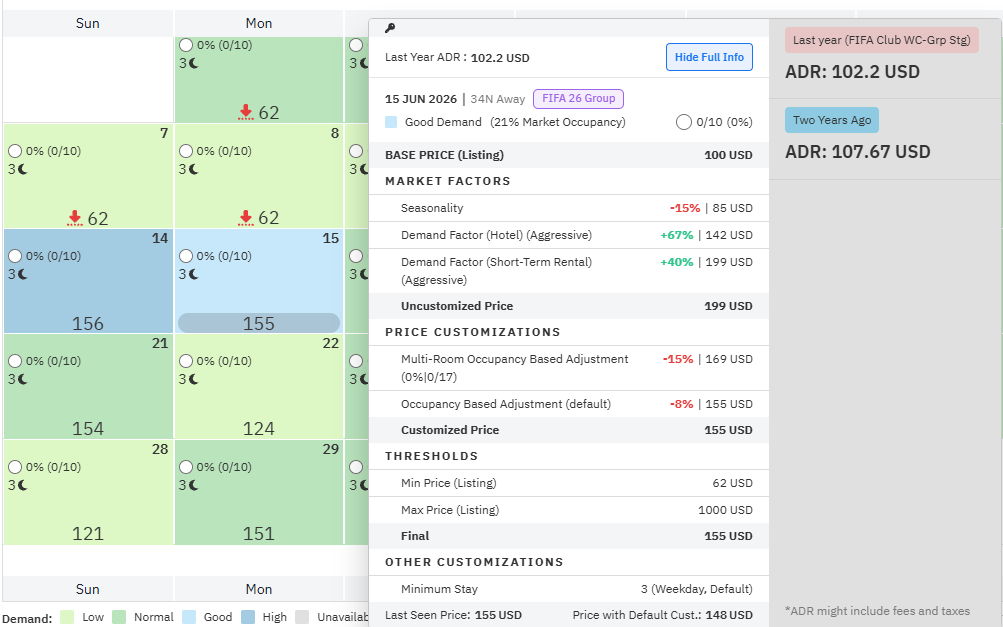1003x627 pixels.
Task: Open the FIFA 26 Group event tag
Action: click(578, 99)
